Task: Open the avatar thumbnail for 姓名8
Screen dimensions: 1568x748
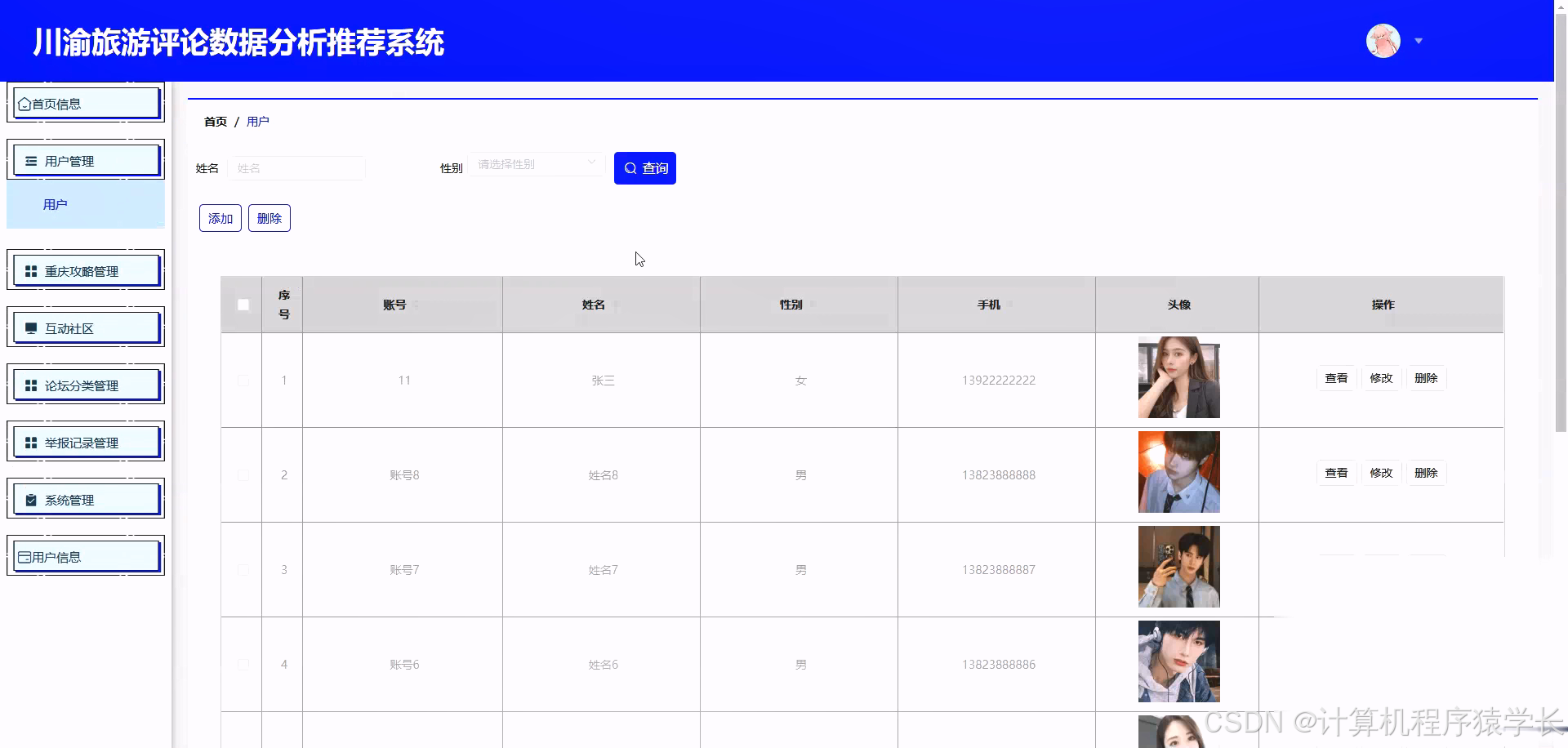Action: (1179, 472)
